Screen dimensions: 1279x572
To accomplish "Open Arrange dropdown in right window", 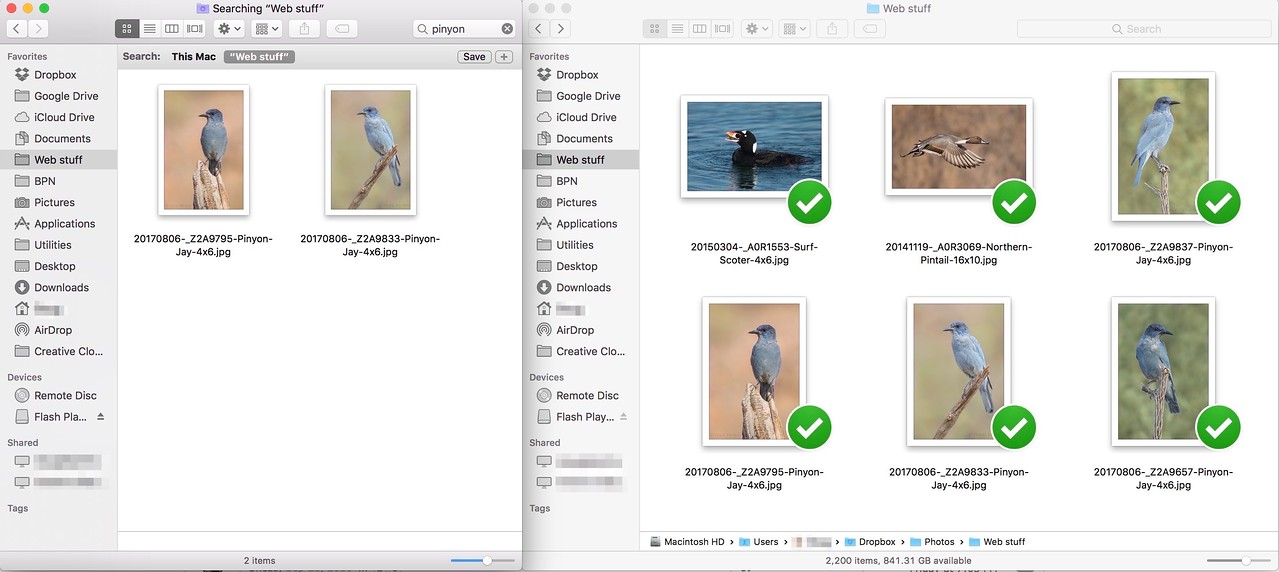I will point(794,29).
